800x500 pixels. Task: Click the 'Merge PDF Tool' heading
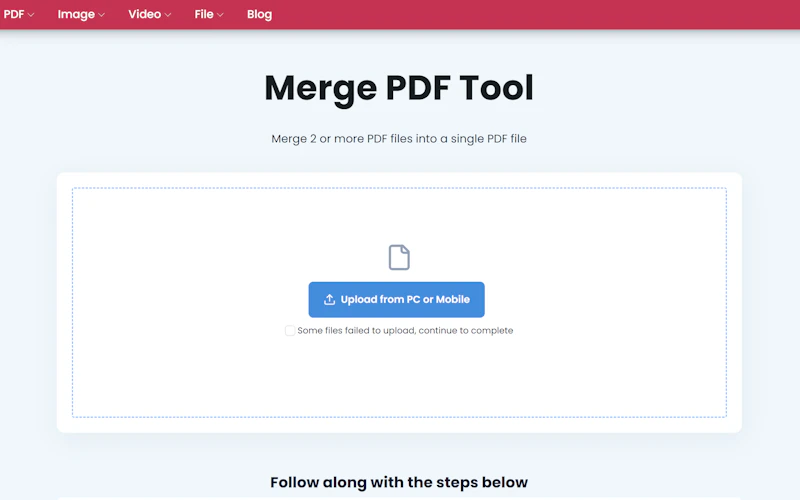399,88
